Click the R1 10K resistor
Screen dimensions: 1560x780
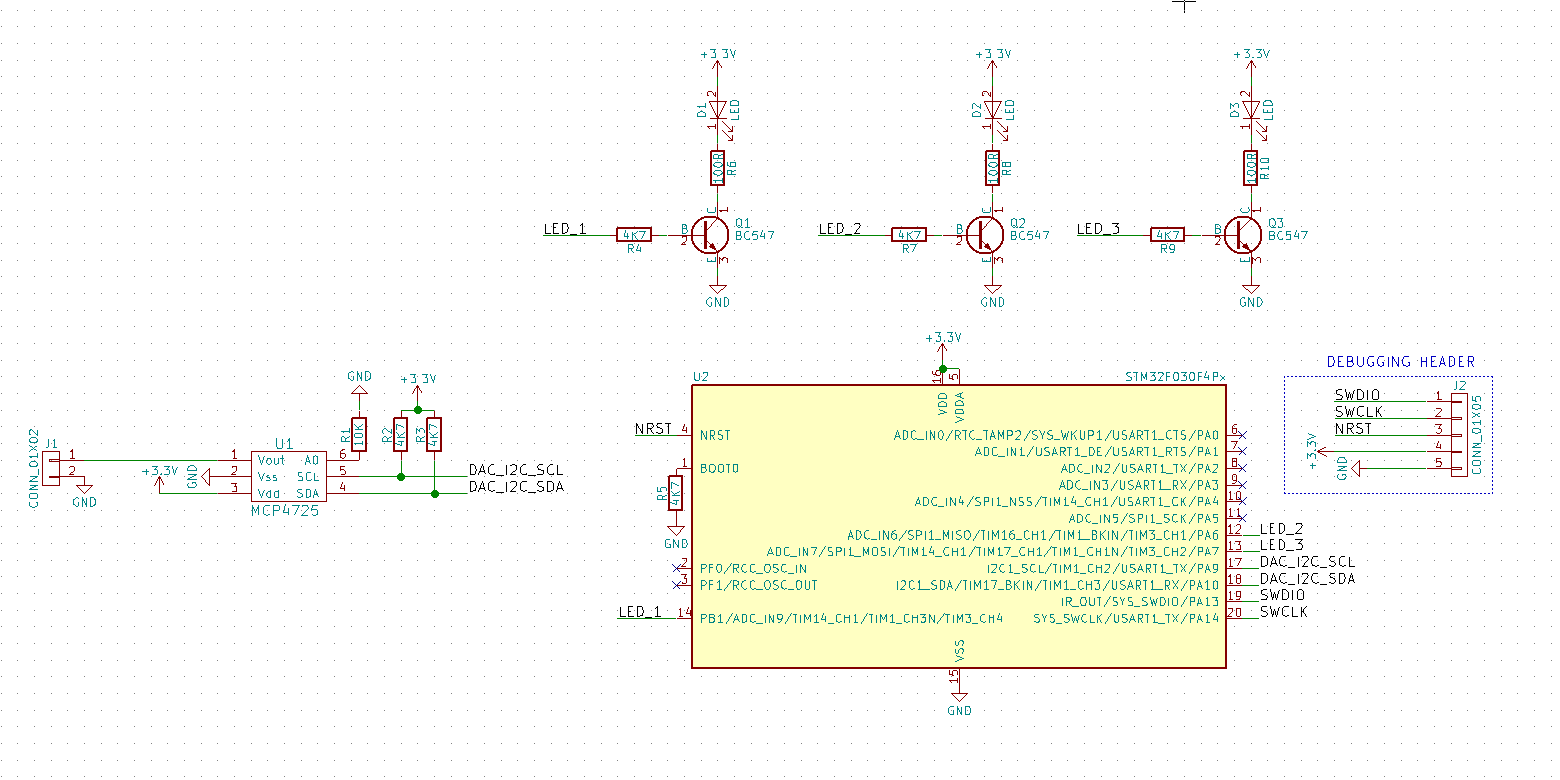[x=359, y=434]
